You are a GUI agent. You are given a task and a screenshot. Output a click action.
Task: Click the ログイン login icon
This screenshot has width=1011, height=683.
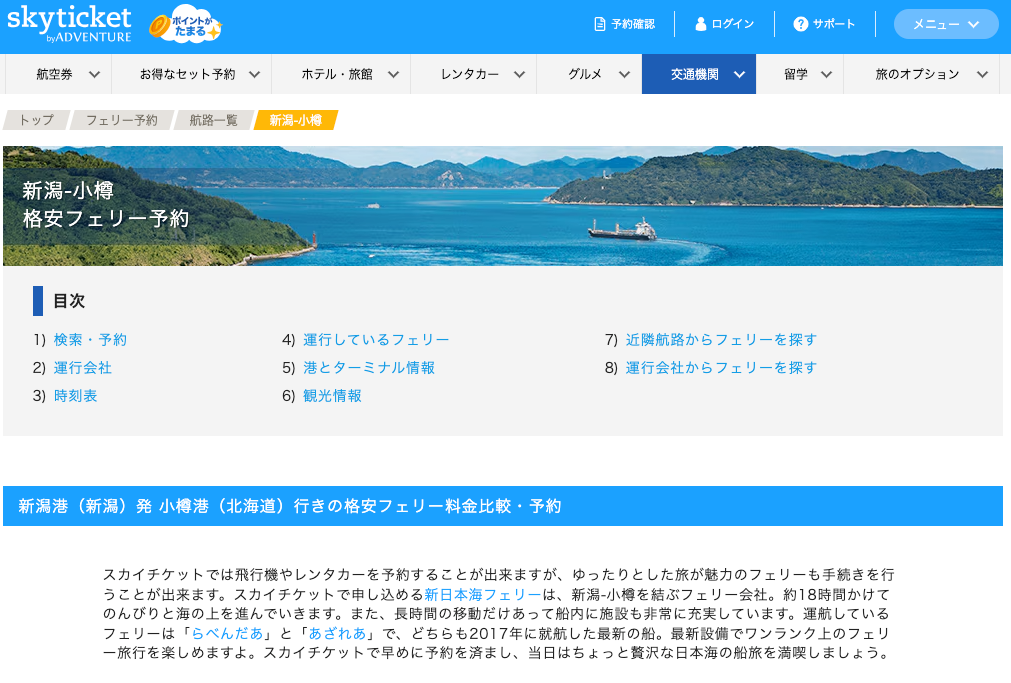click(701, 24)
